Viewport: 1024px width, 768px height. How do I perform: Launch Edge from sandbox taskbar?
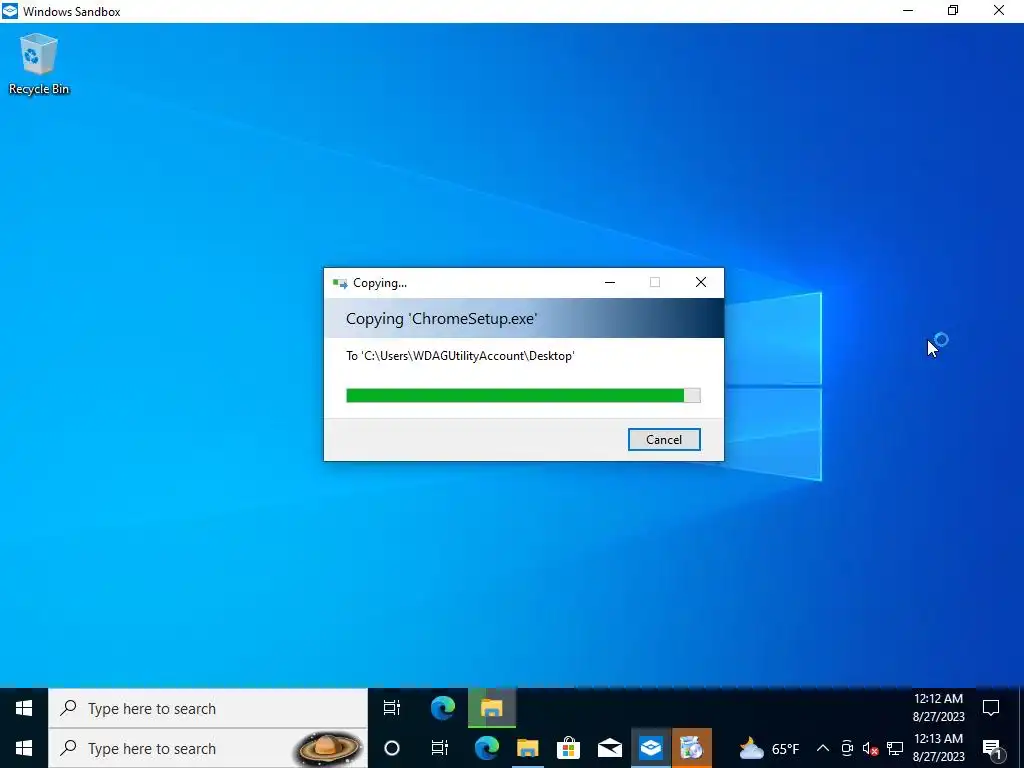tap(443, 708)
